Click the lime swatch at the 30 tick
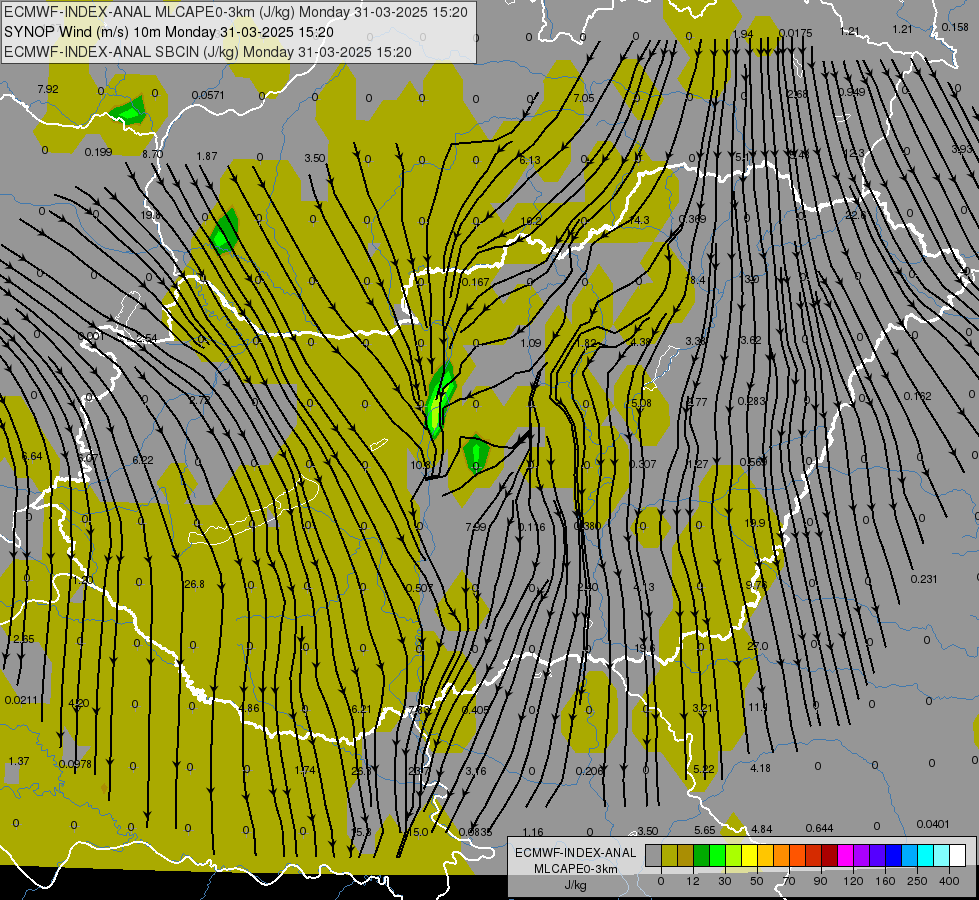This screenshot has height=900, width=979. pos(733,856)
